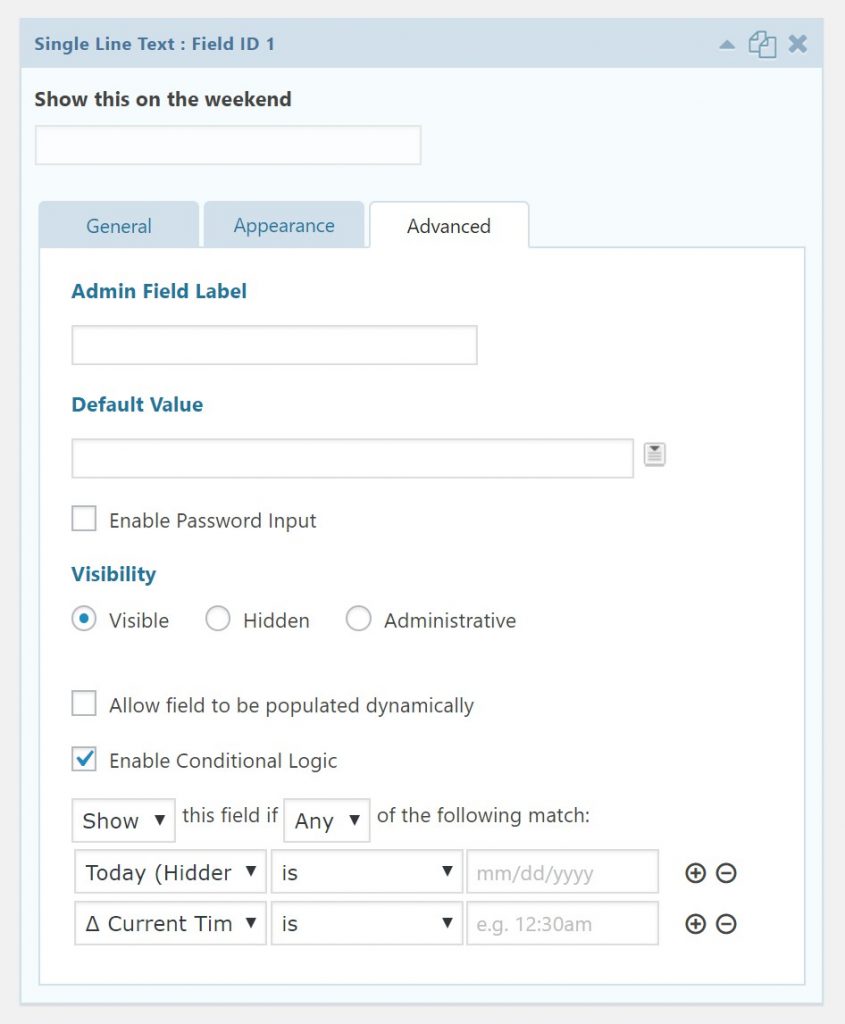This screenshot has width=845, height=1024.
Task: Add a rule below the Current Time condition
Action: tap(696, 924)
